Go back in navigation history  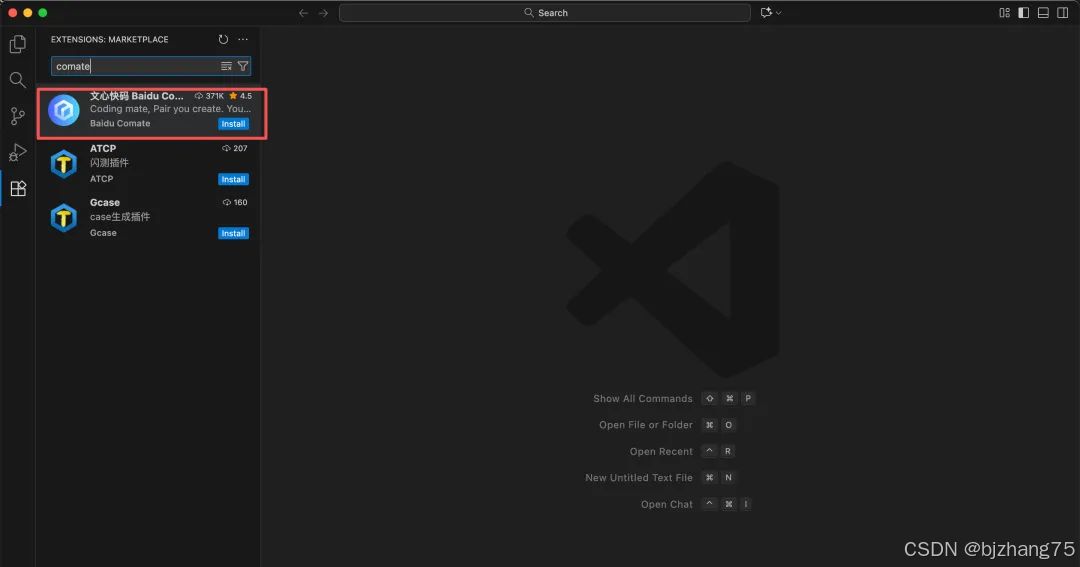303,12
